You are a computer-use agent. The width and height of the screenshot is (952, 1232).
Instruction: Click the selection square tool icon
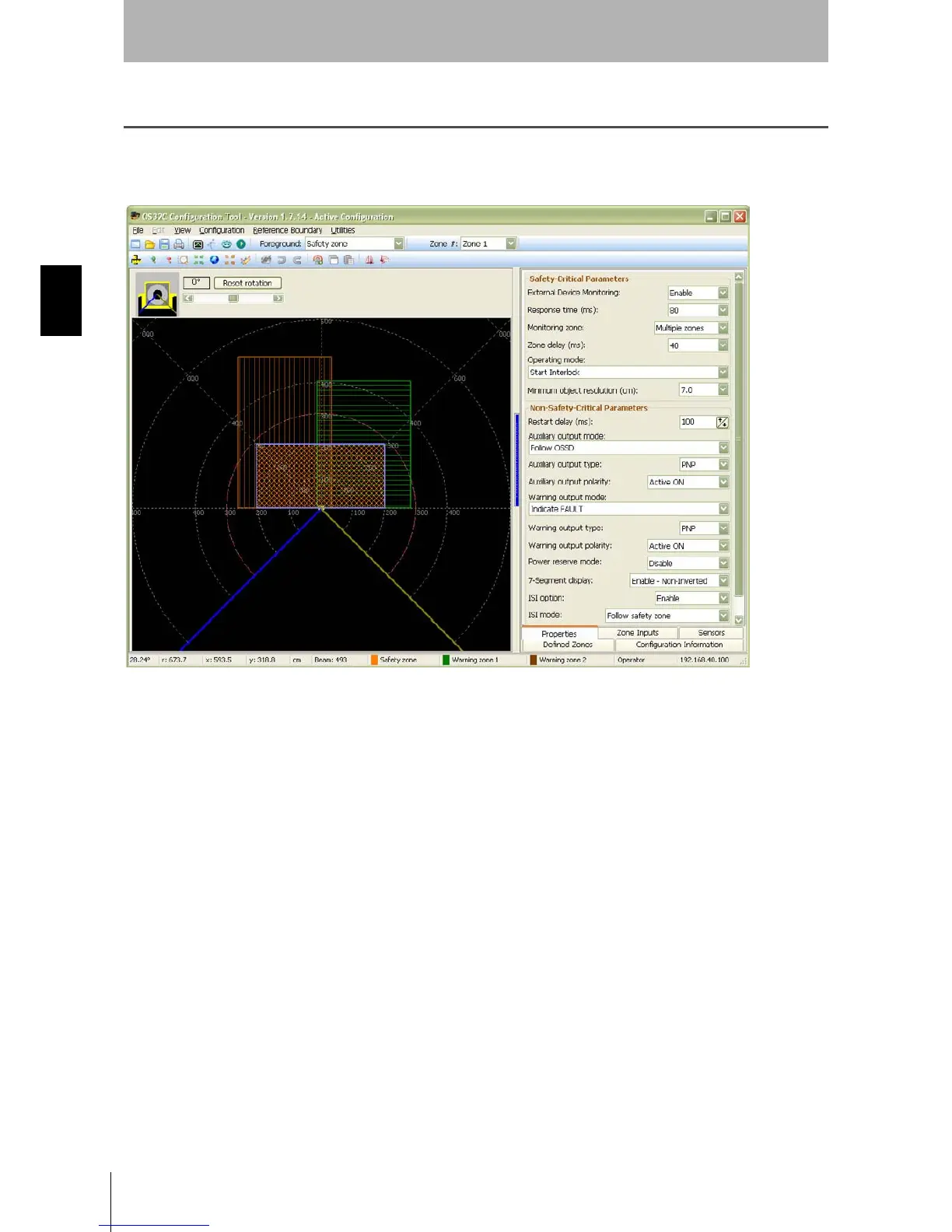pos(183,260)
